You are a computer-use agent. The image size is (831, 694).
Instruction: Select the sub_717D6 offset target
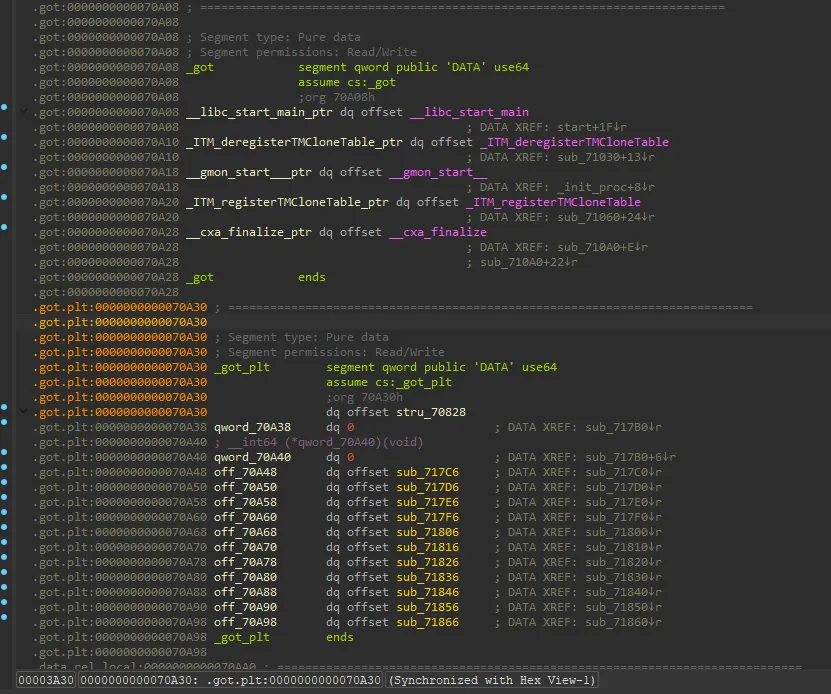(428, 487)
